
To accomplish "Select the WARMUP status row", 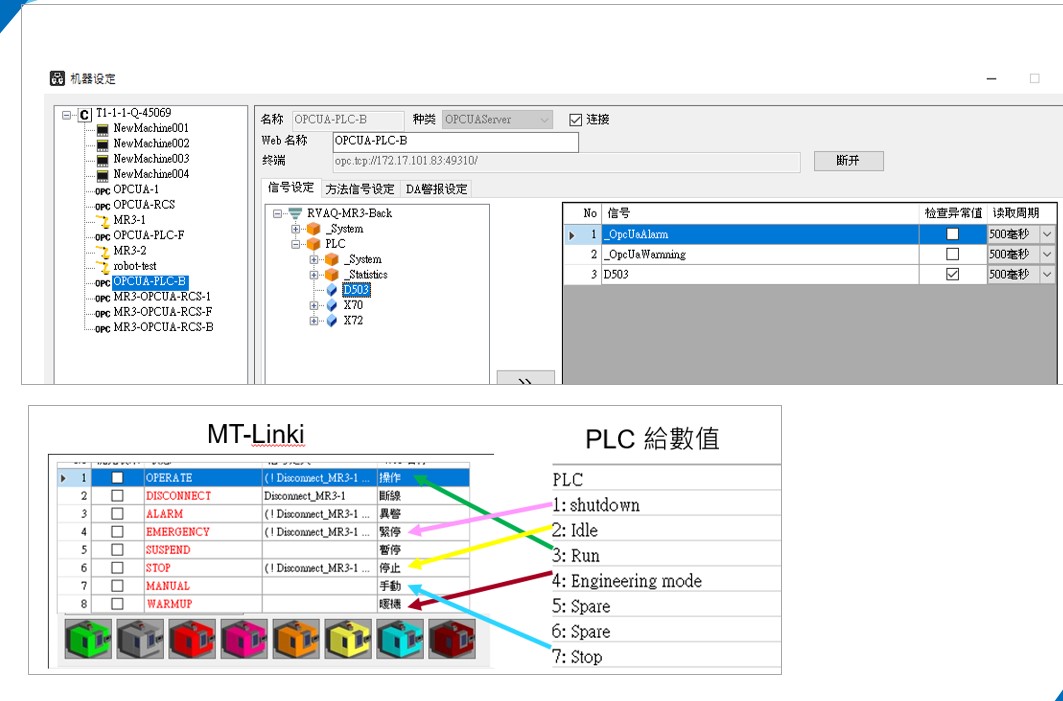I will [264, 603].
